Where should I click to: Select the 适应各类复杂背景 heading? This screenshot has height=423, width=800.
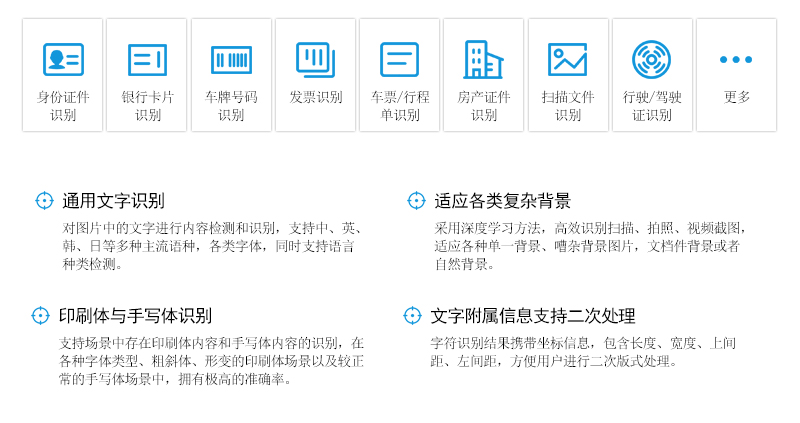[502, 201]
